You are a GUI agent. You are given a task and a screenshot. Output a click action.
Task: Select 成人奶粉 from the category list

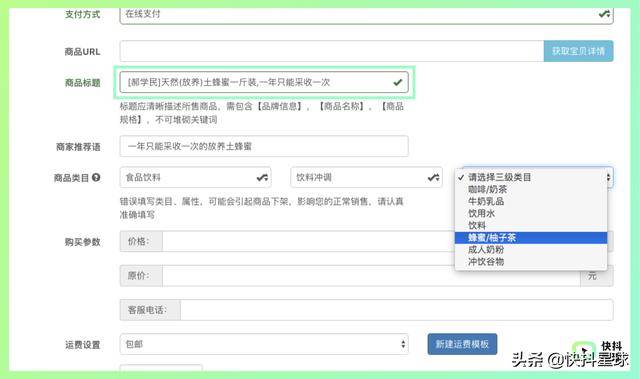click(531, 249)
